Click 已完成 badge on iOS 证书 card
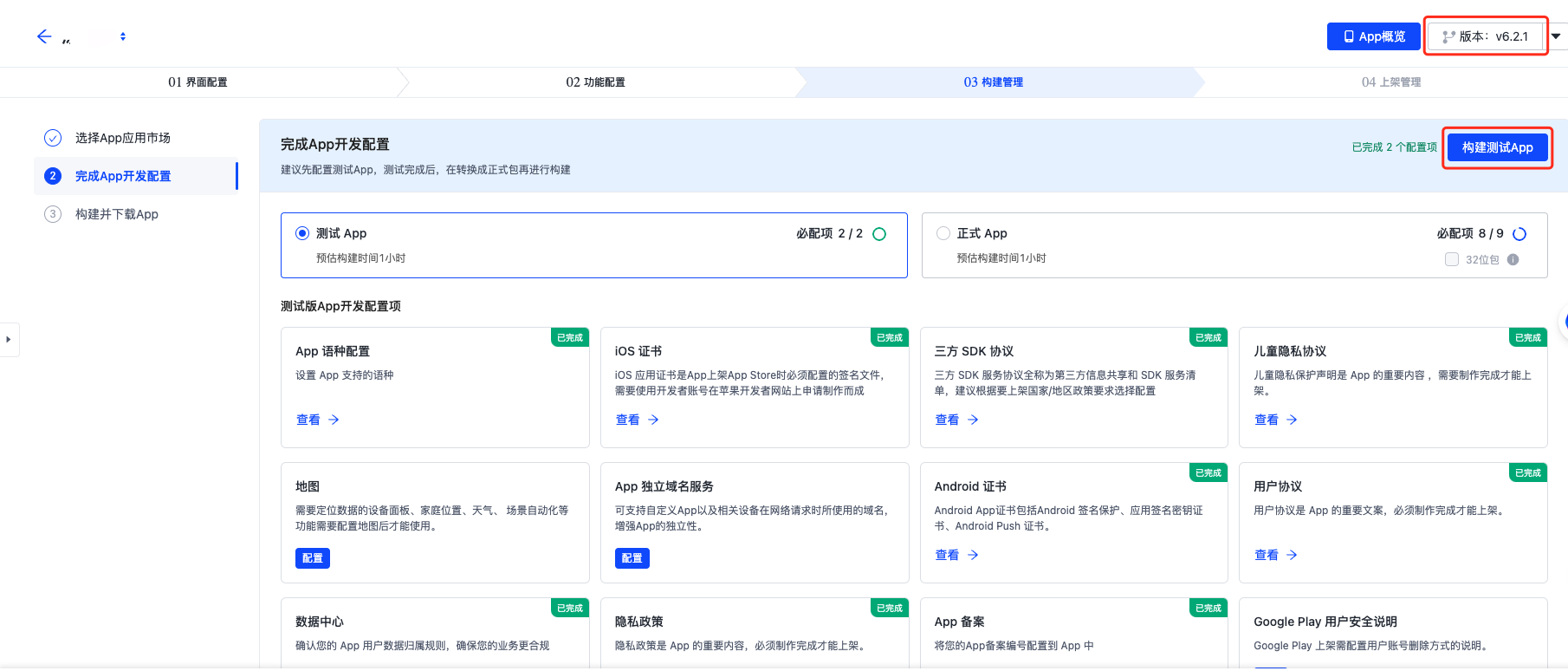1568x671 pixels. pyautogui.click(x=890, y=337)
